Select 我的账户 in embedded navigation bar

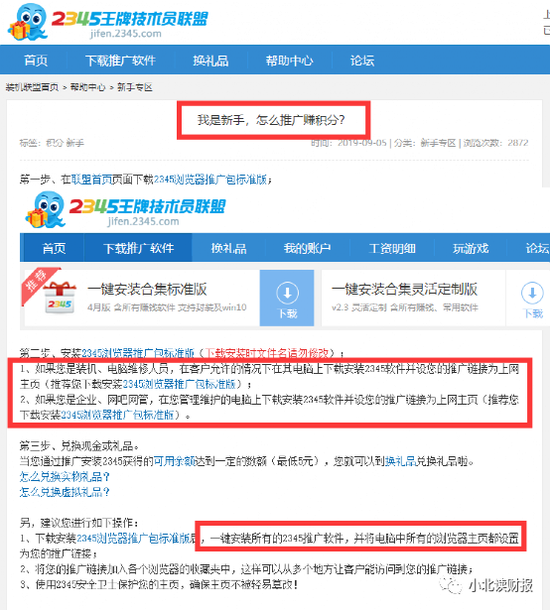pyautogui.click(x=307, y=248)
